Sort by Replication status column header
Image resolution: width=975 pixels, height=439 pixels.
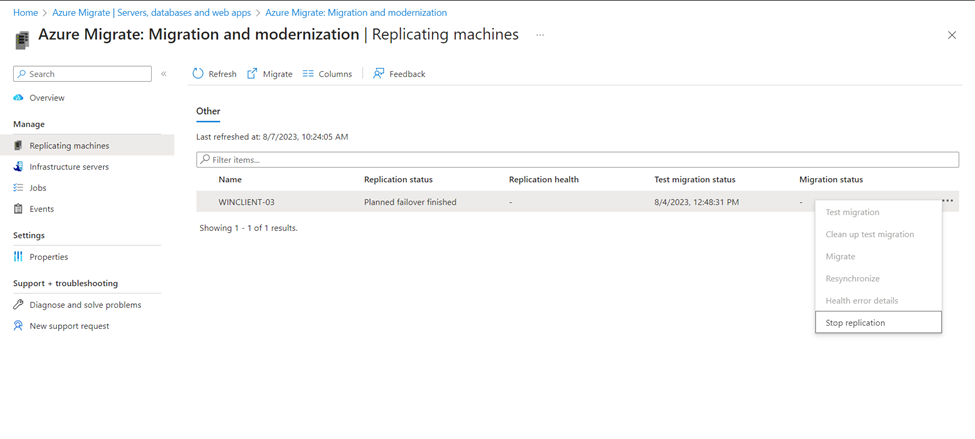(399, 180)
